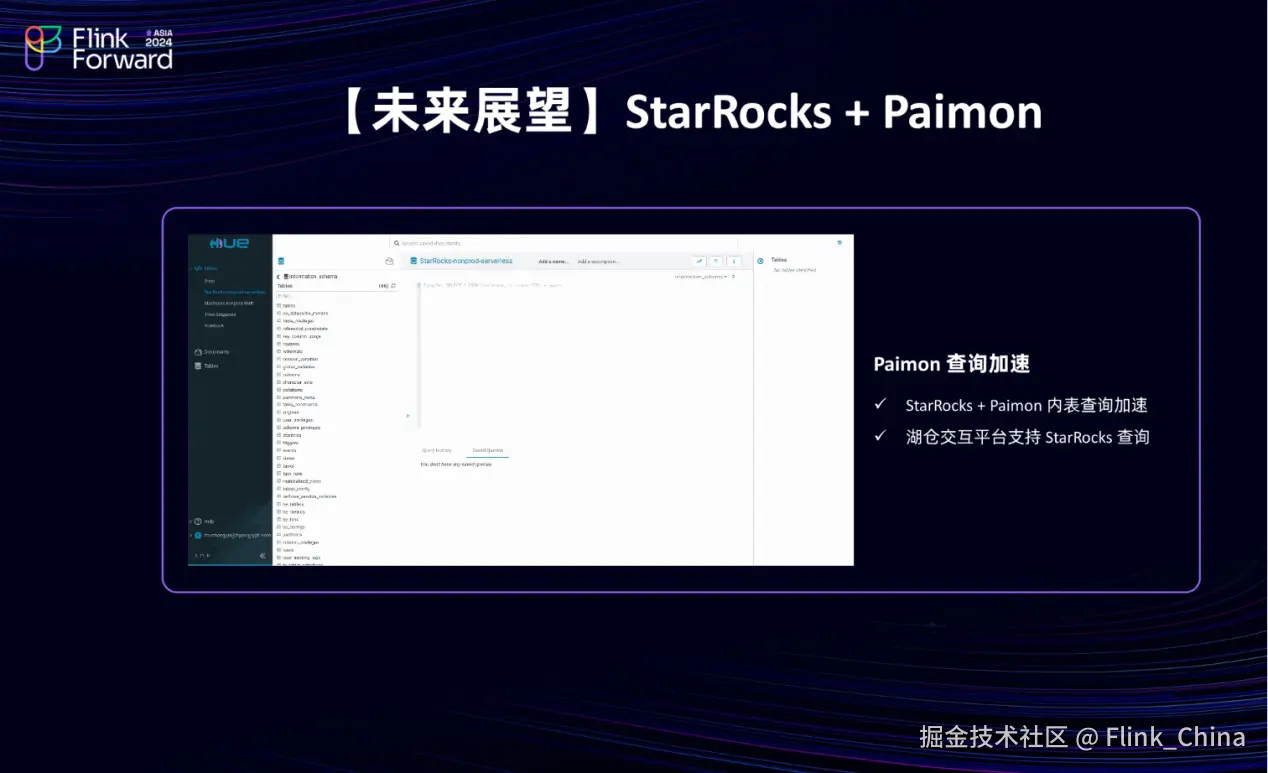This screenshot has width=1268, height=773.
Task: Click the Tables icon in right assist panel
Action: (x=760, y=261)
